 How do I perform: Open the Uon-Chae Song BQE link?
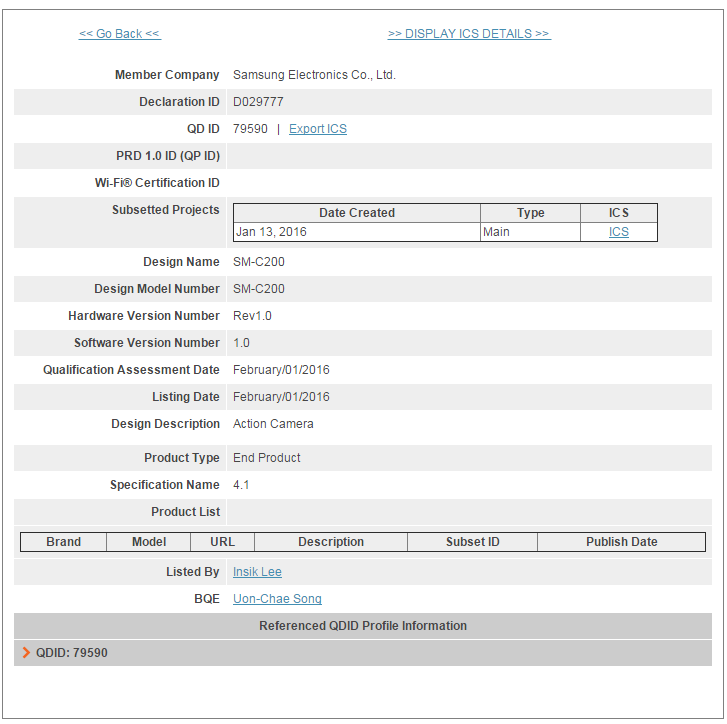coord(277,599)
